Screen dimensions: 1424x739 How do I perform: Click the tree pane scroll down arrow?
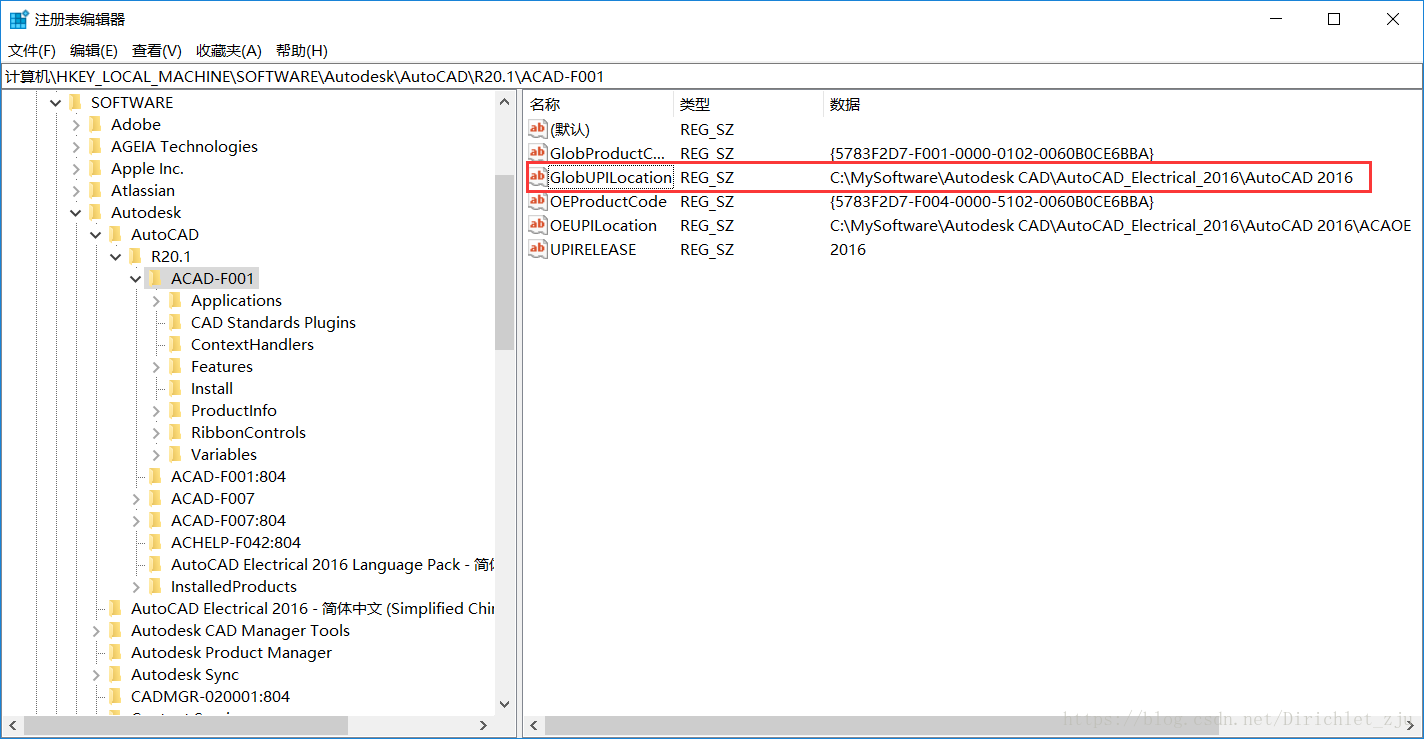point(504,705)
